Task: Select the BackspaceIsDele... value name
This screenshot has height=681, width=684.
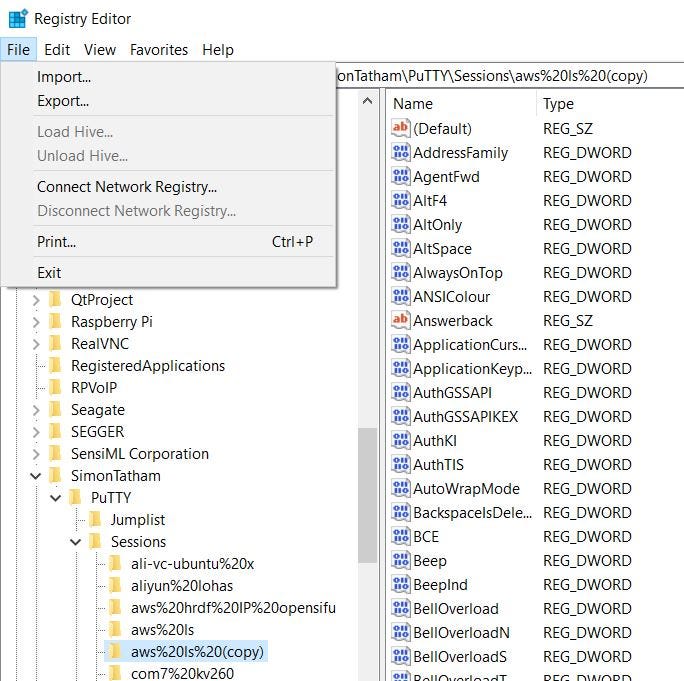Action: pyautogui.click(x=472, y=513)
